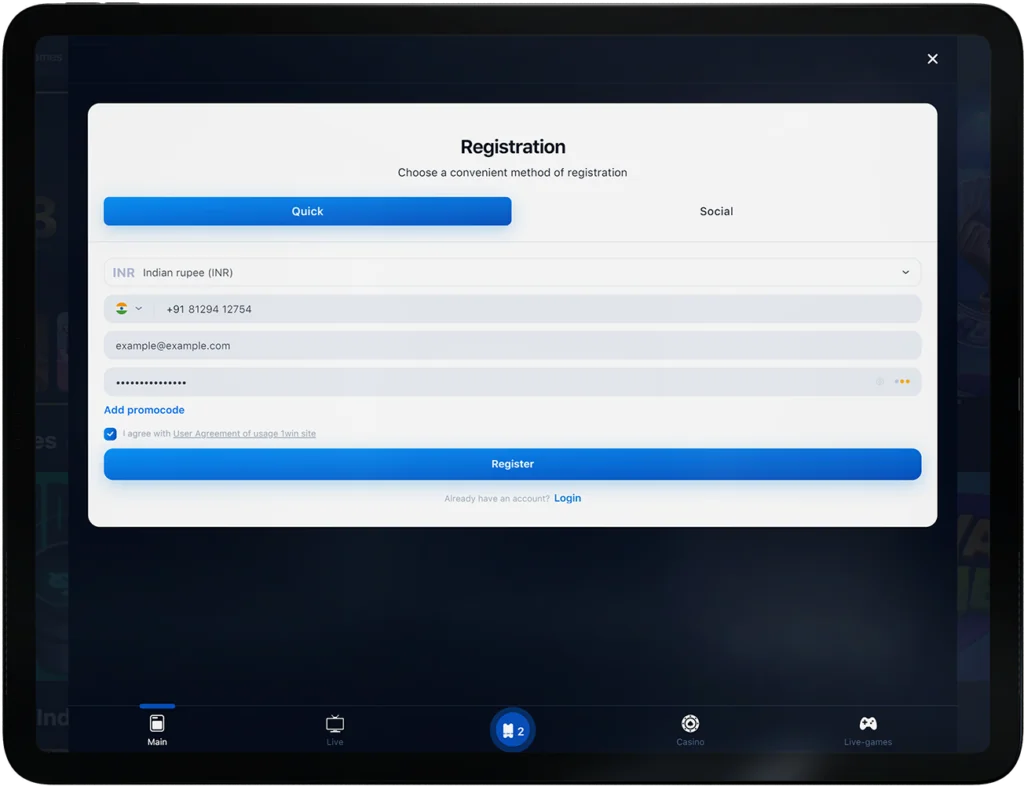
Task: Click the India flag icon
Action: click(121, 309)
